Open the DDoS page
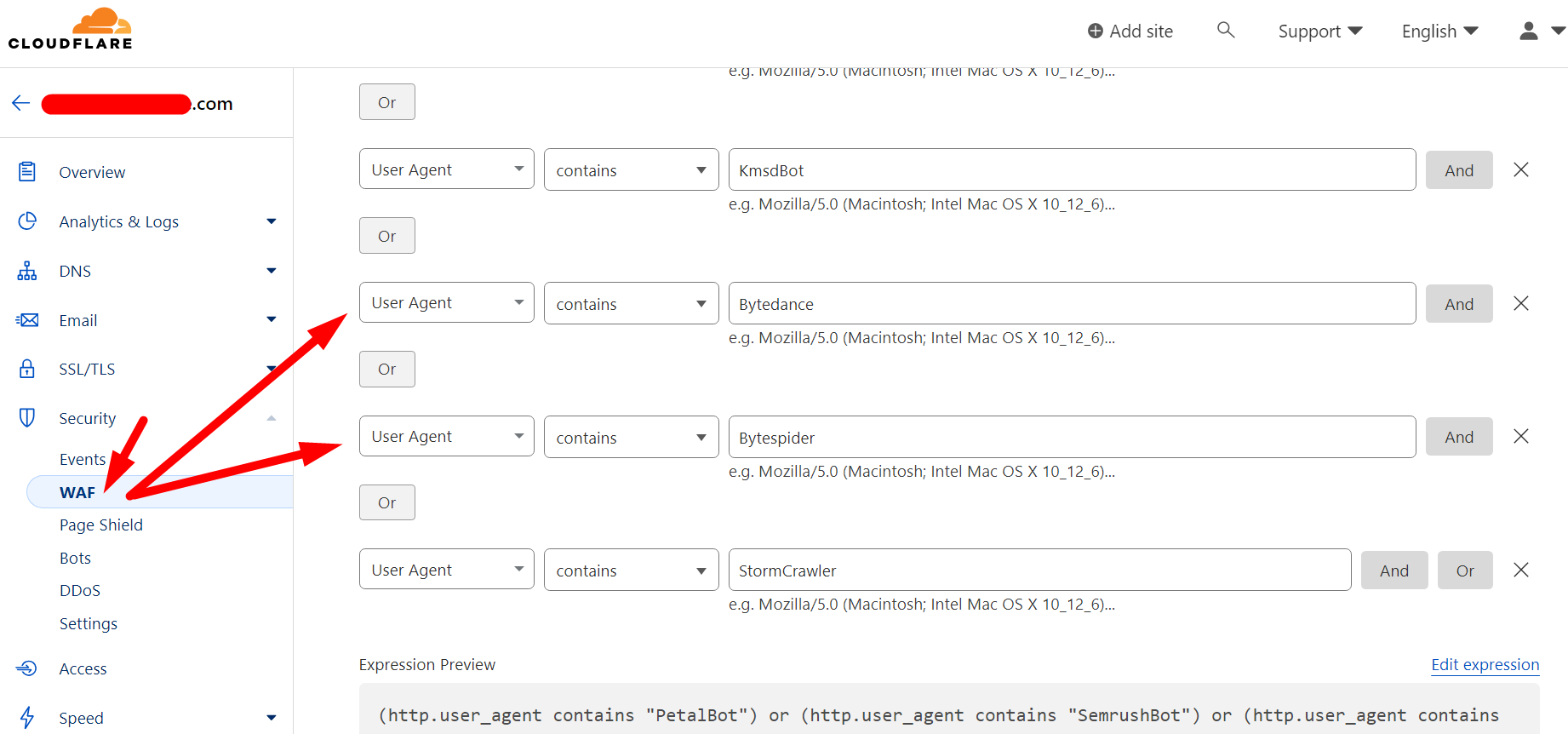1568x734 pixels. (x=80, y=590)
